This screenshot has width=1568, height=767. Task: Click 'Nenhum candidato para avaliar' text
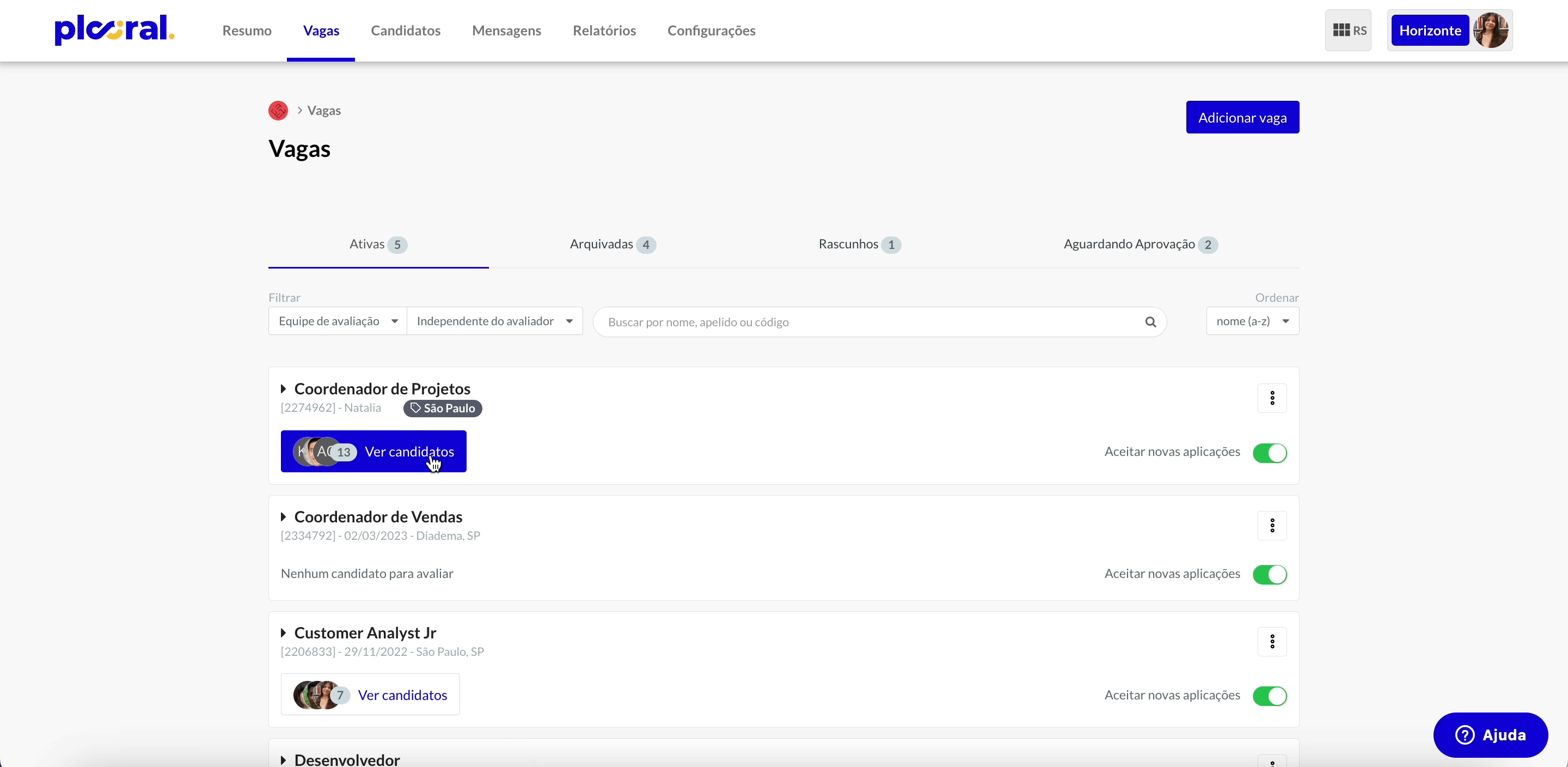click(367, 573)
